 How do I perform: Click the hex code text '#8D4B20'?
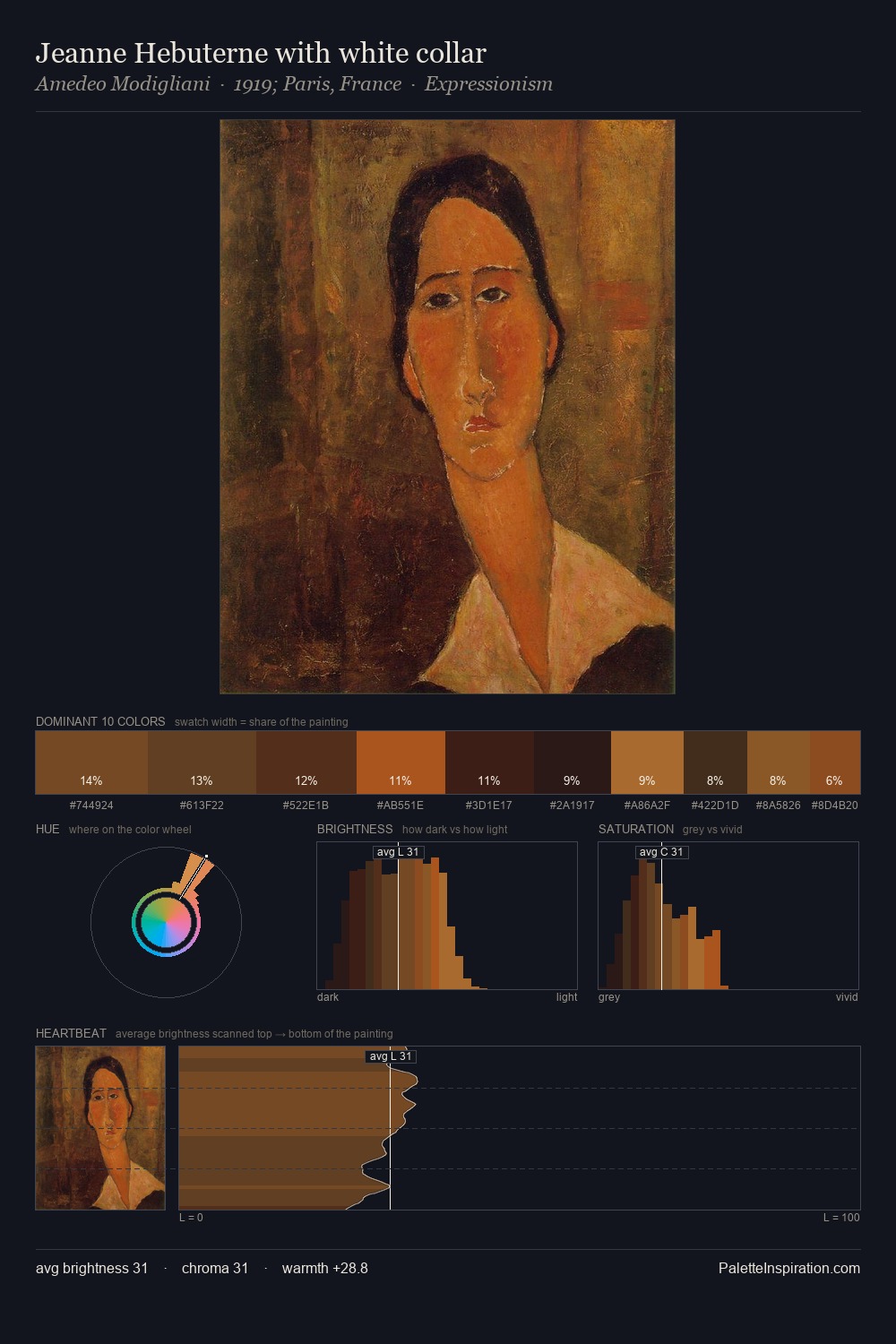coord(835,806)
